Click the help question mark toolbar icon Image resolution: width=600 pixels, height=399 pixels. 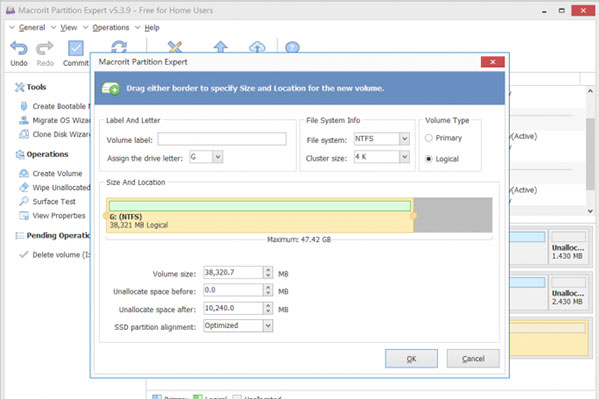292,47
